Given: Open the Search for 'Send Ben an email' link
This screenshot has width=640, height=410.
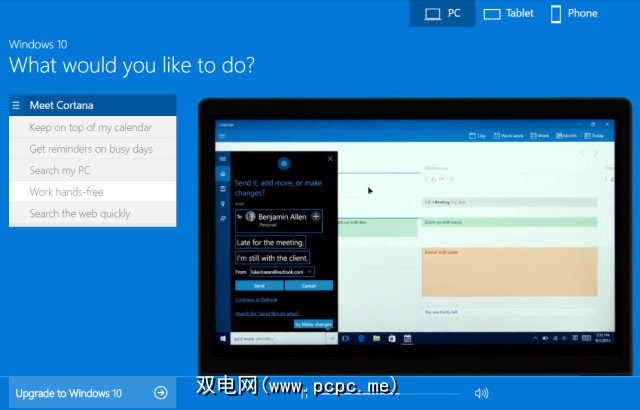Looking at the screenshot, I should tap(268, 313).
